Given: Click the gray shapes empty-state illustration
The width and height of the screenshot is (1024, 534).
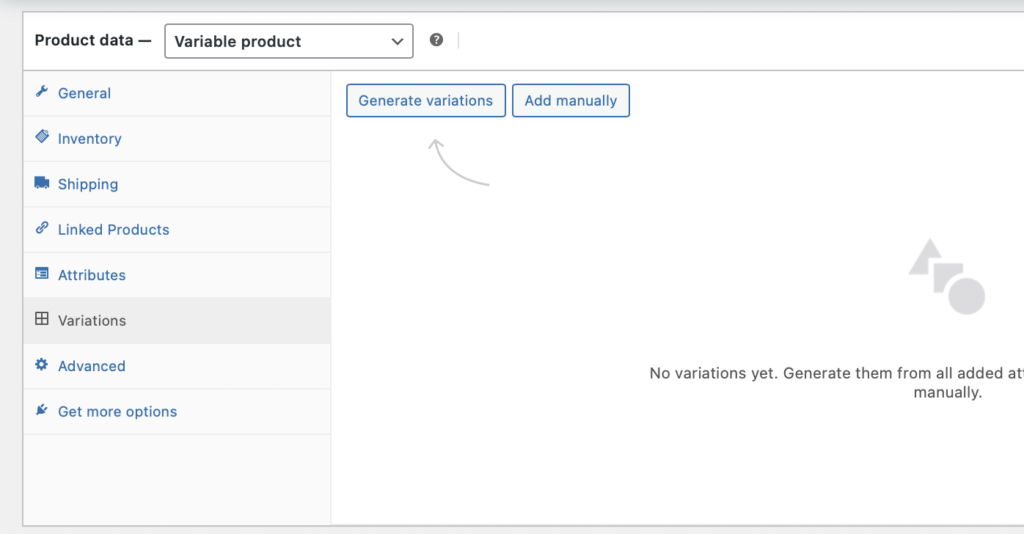Looking at the screenshot, I should [946, 277].
